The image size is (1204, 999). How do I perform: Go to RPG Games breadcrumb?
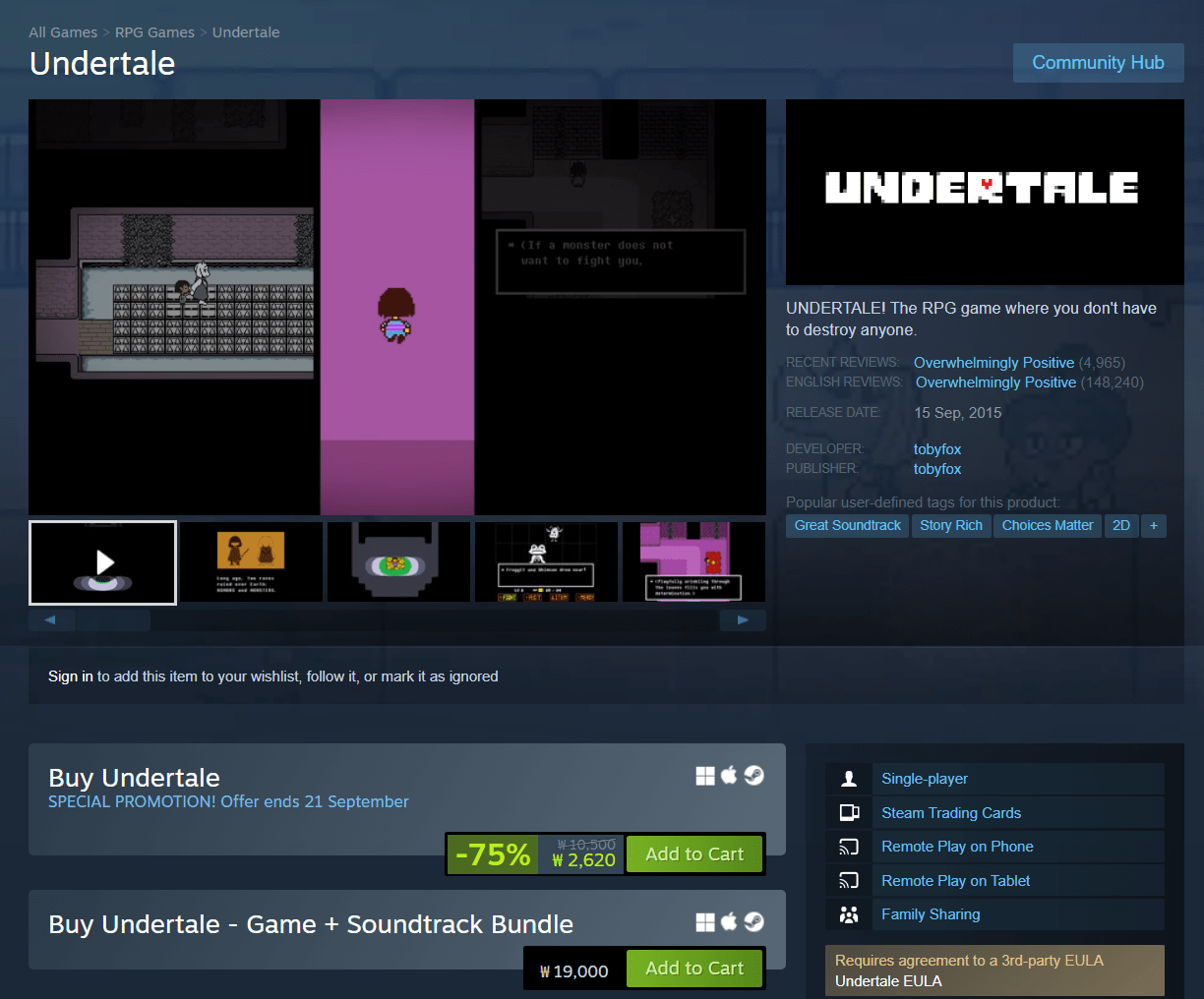[x=154, y=32]
